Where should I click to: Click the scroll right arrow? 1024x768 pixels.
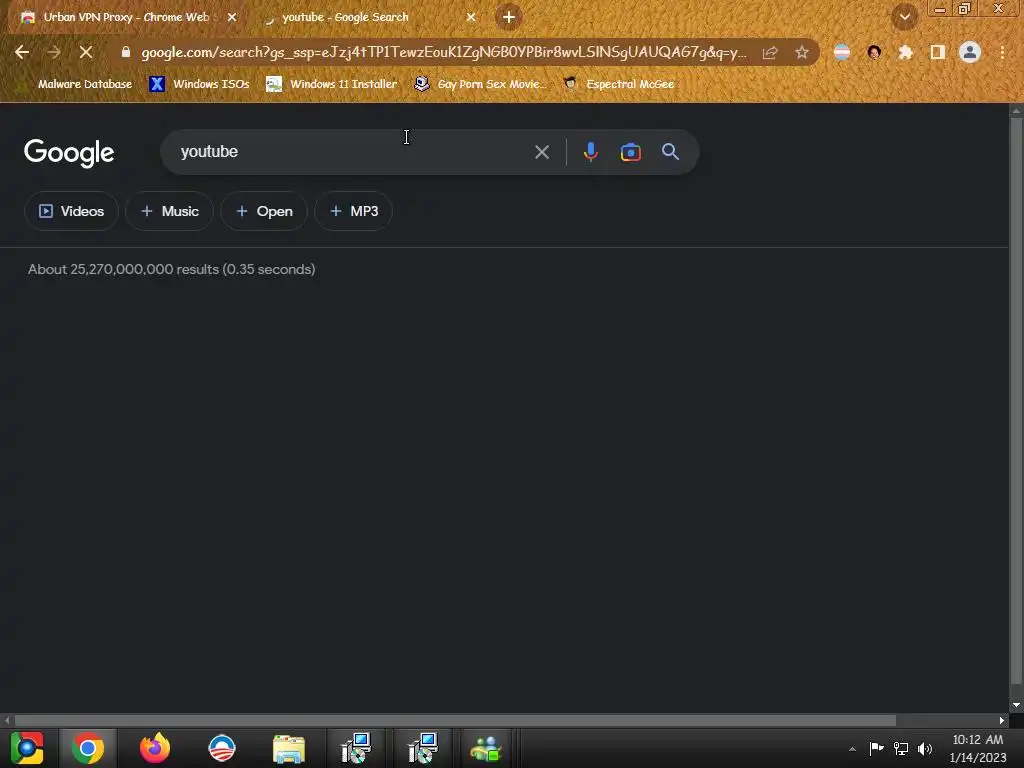tap(1002, 720)
